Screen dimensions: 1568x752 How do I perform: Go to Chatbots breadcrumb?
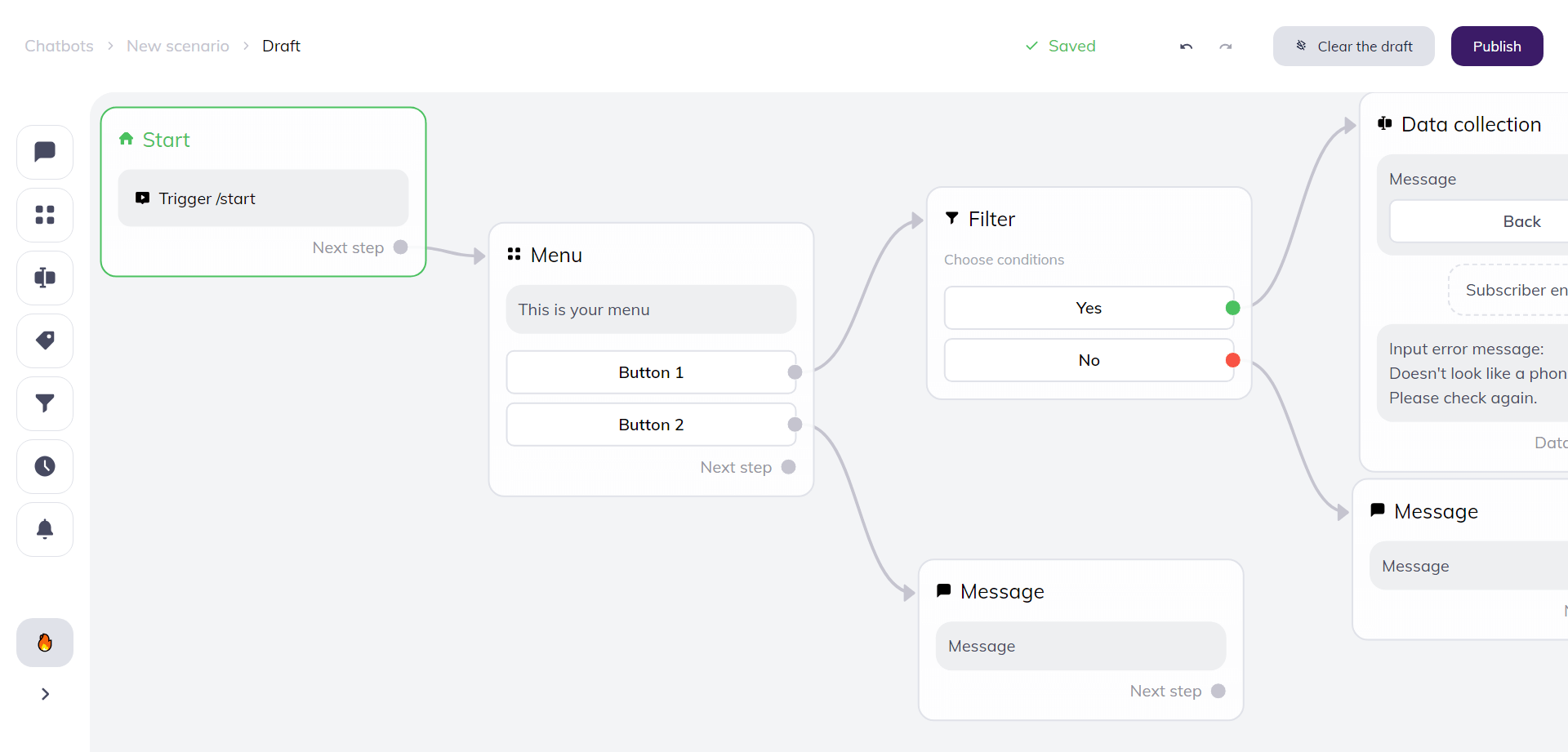pos(59,47)
